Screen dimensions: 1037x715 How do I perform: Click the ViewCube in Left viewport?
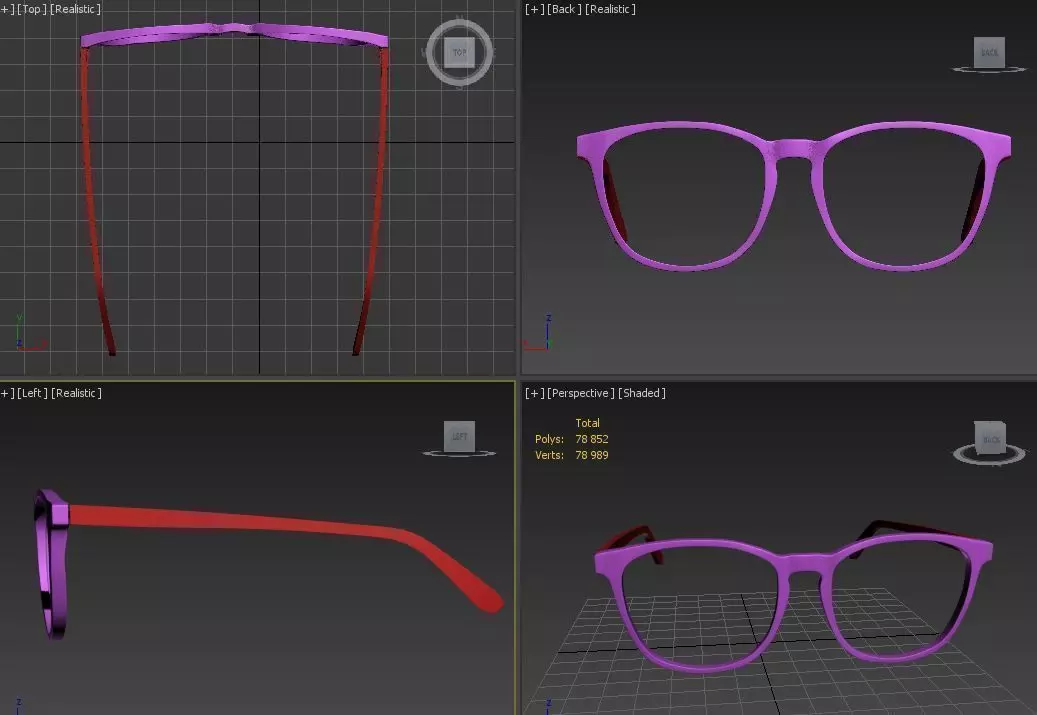(459, 437)
